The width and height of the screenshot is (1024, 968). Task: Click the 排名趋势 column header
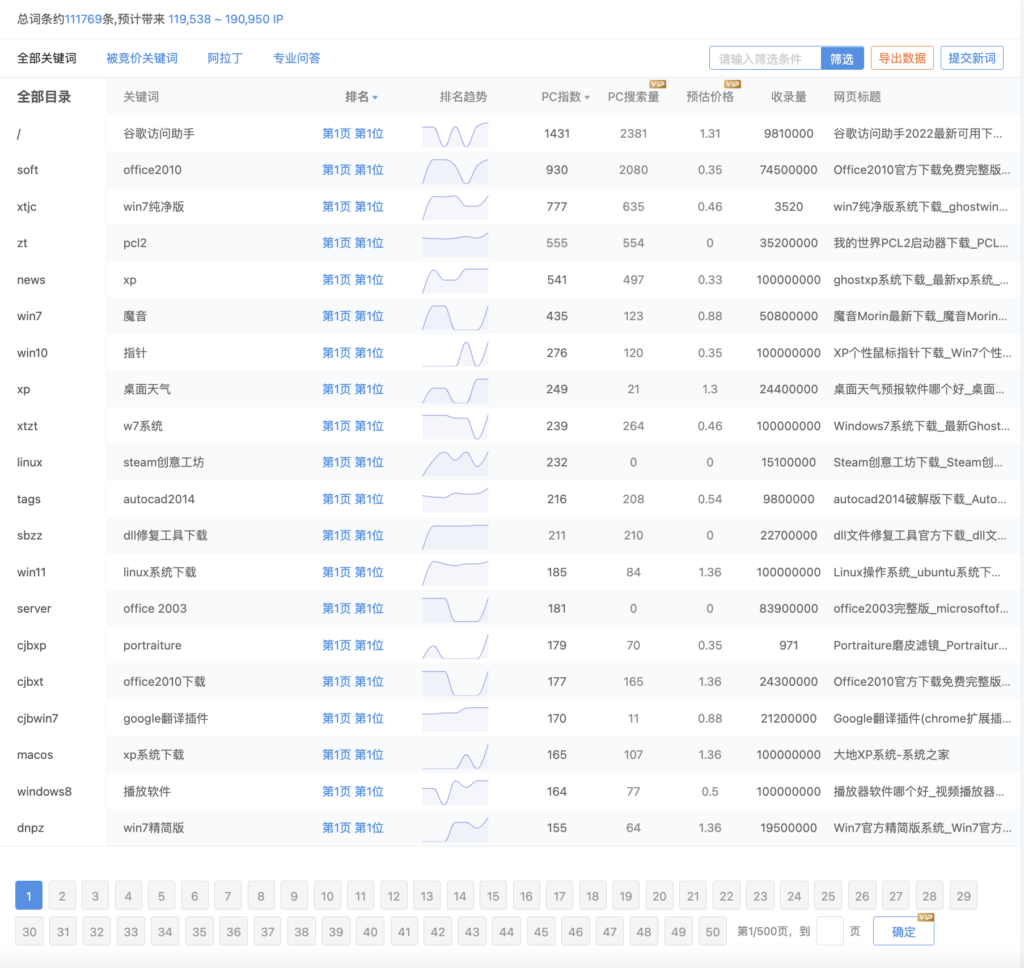pos(463,97)
